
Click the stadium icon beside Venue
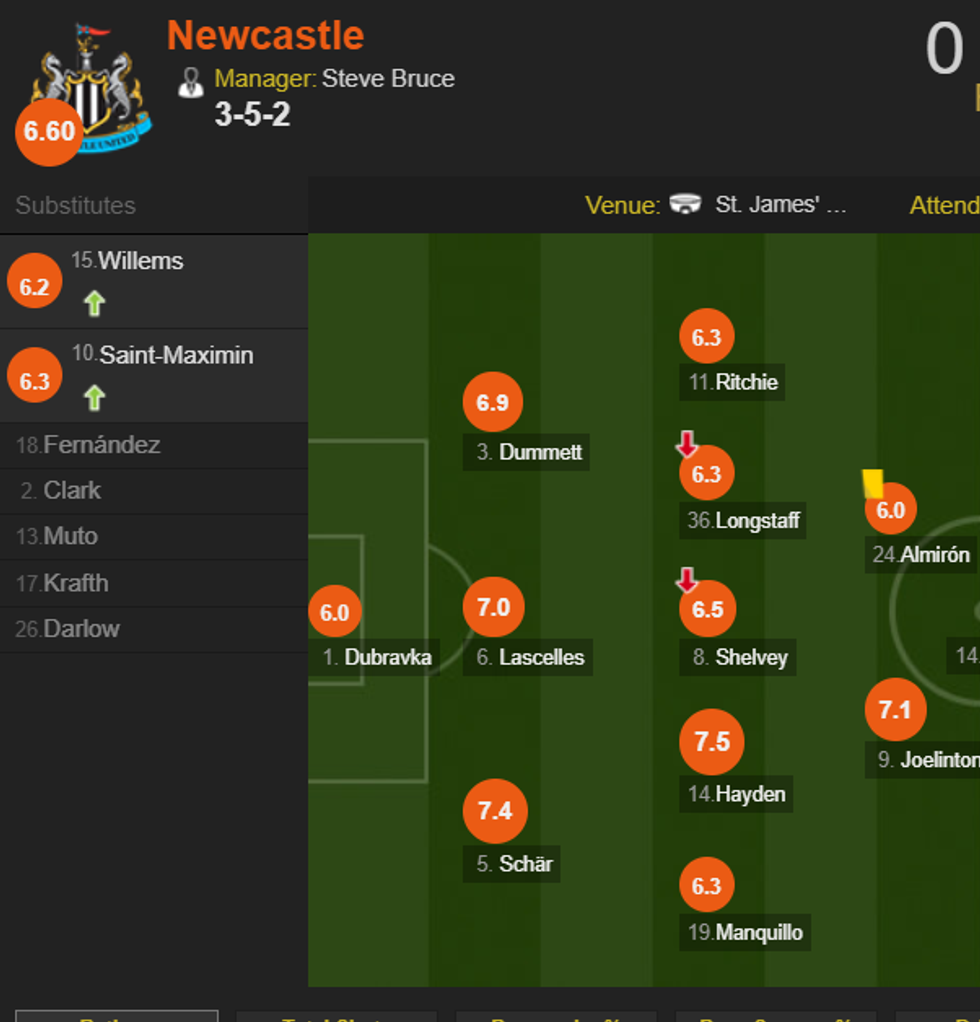[685, 205]
